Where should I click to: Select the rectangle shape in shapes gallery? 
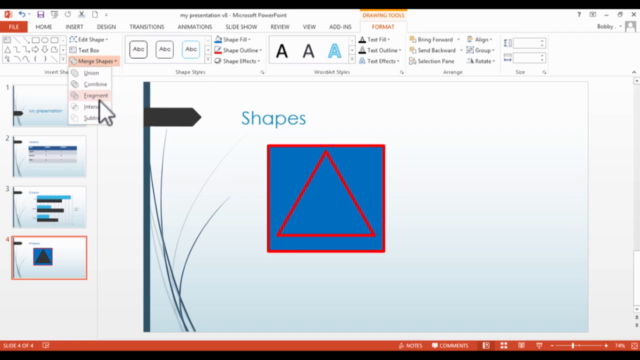tap(36, 40)
